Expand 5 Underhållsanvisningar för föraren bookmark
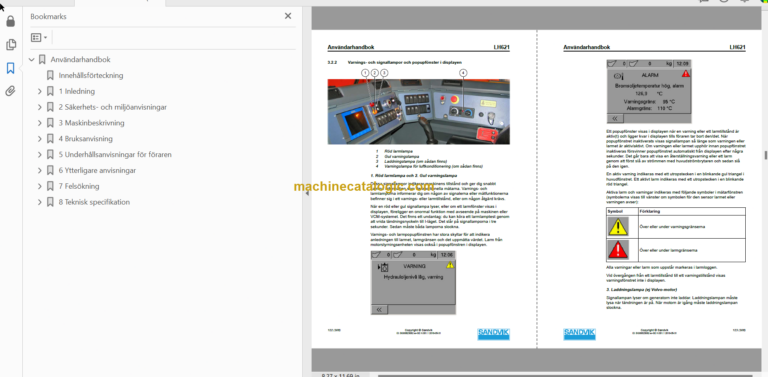 (x=40, y=155)
